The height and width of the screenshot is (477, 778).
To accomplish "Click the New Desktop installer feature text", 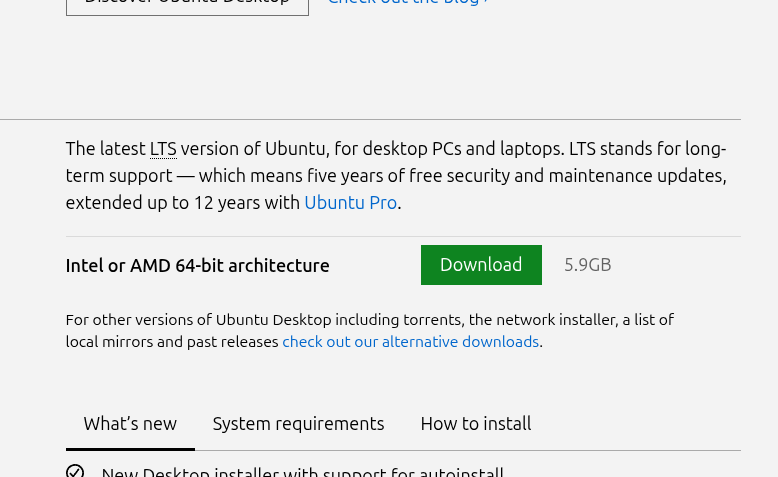I will coord(302,472).
